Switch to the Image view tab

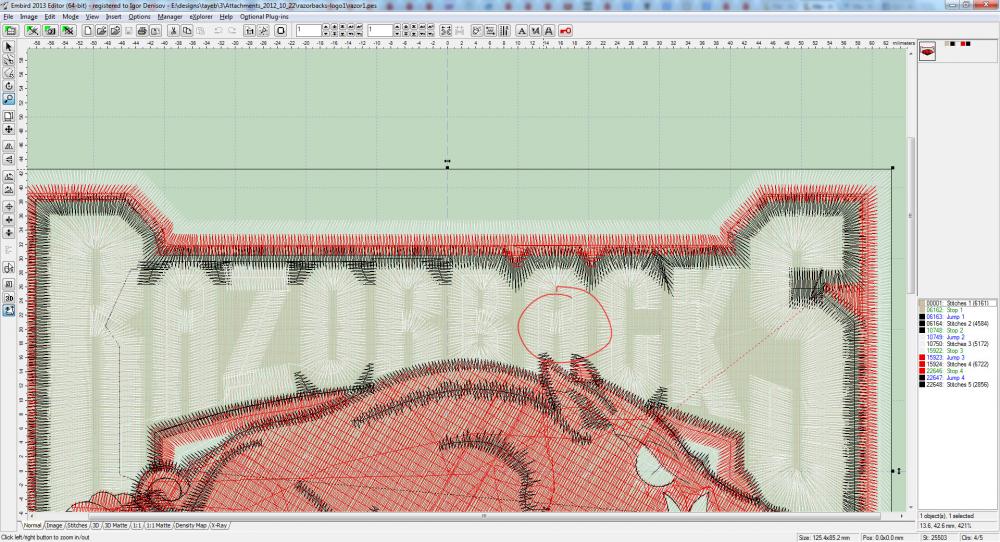[54, 525]
